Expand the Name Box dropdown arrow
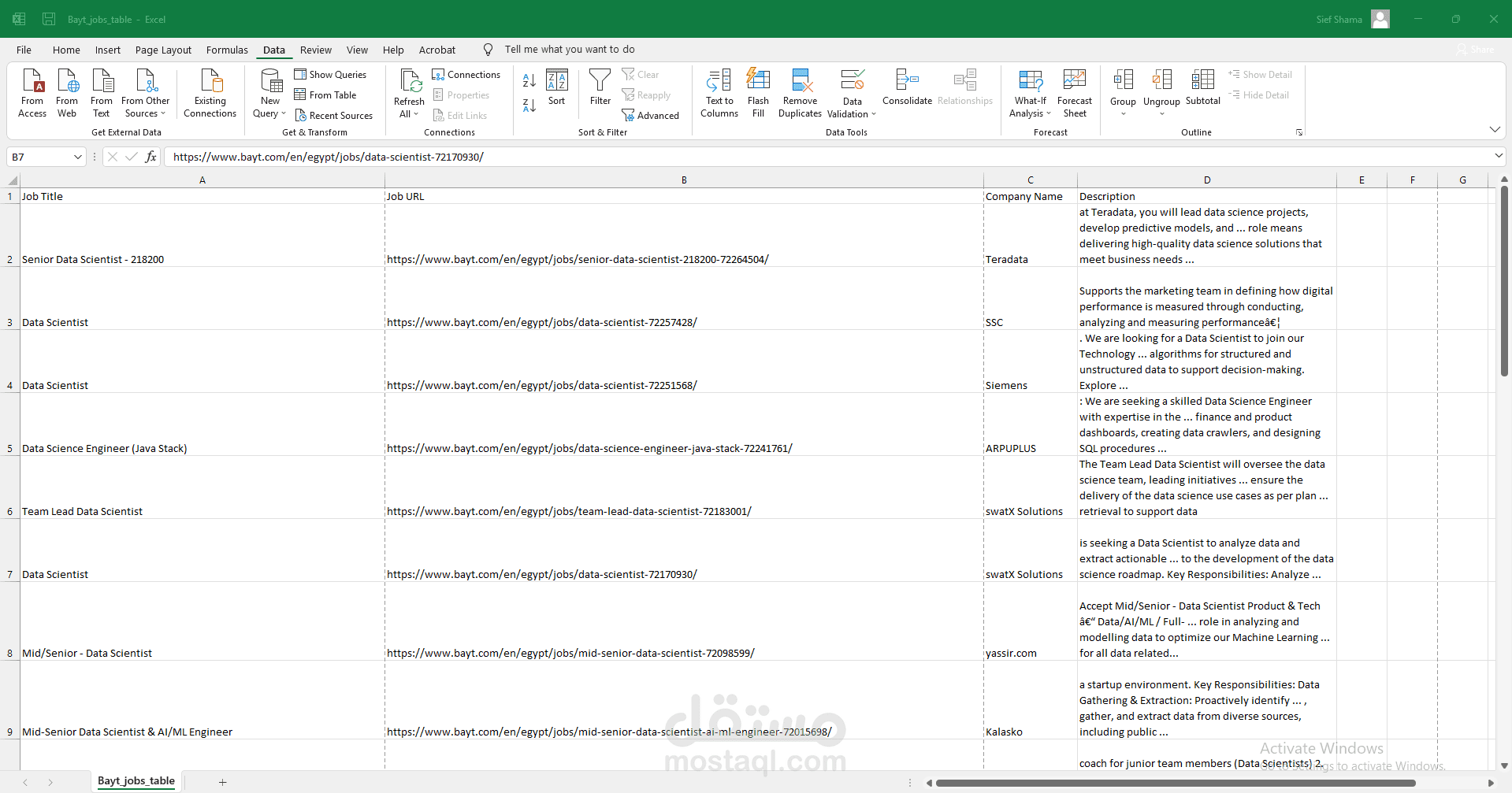Screen dimensions: 1512x793 coord(77,157)
